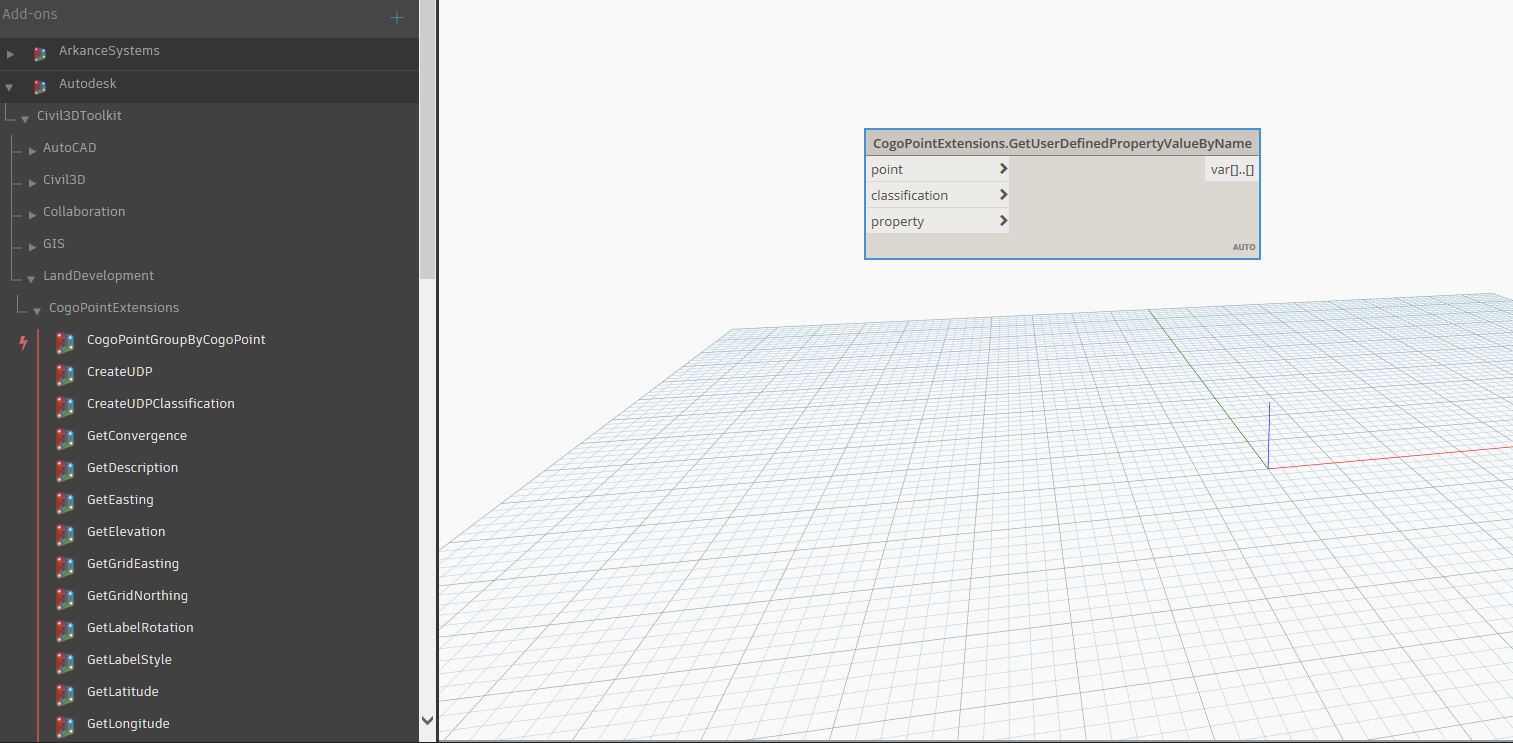The width and height of the screenshot is (1513, 743).
Task: Add the GetLabelStyle node by name
Action: click(129, 660)
